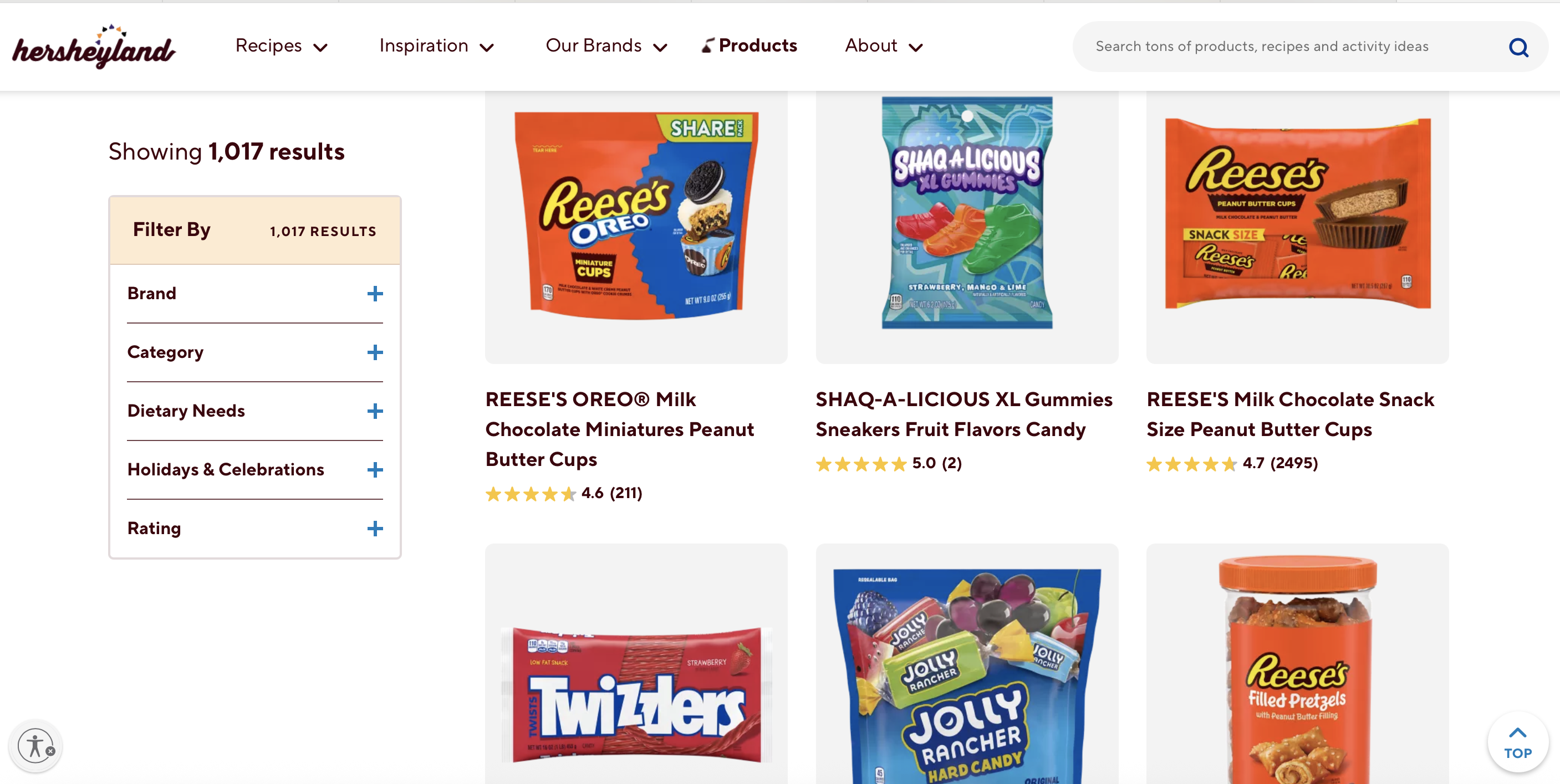Image resolution: width=1560 pixels, height=784 pixels.
Task: Click the Jolly Rancher Hard Candy image
Action: (966, 678)
